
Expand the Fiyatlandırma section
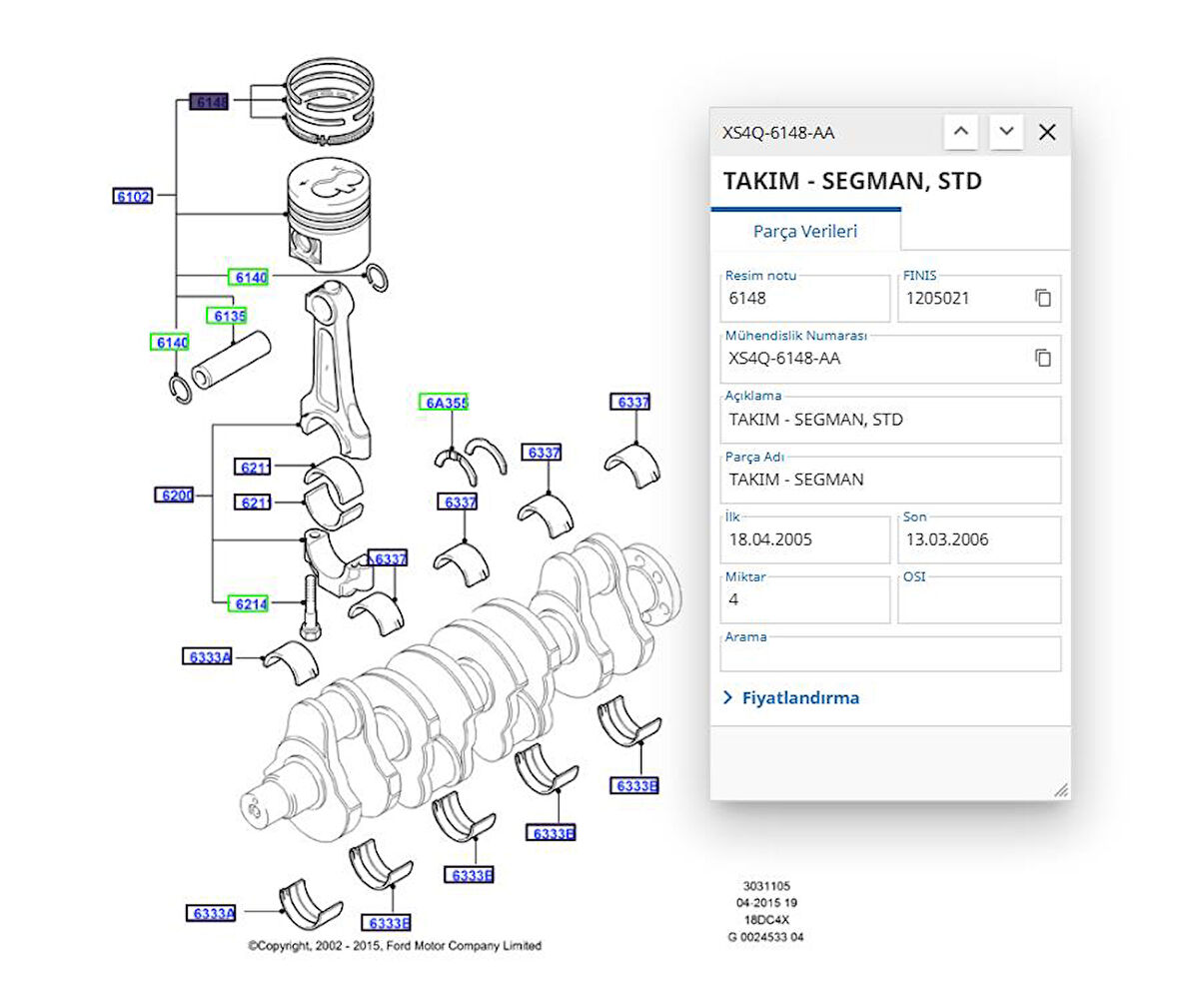790,698
